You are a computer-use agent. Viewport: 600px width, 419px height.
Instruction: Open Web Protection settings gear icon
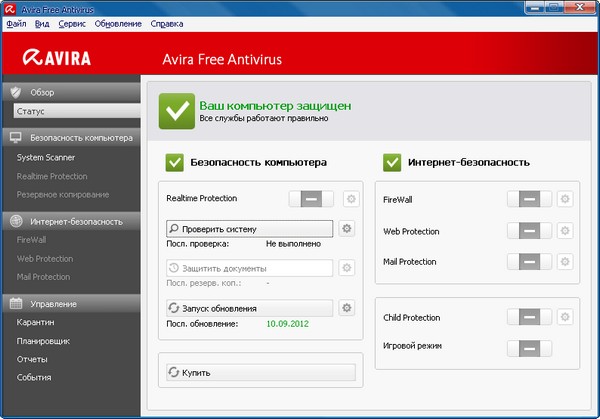click(x=564, y=231)
